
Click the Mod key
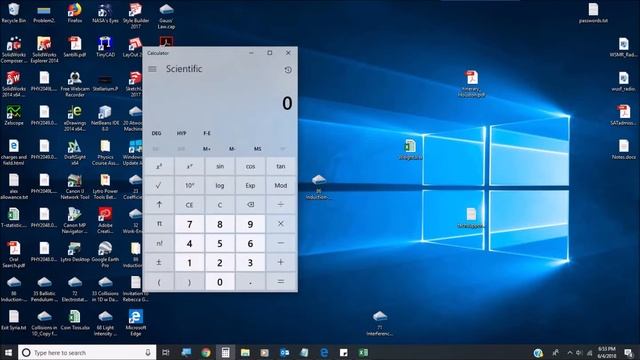281,185
